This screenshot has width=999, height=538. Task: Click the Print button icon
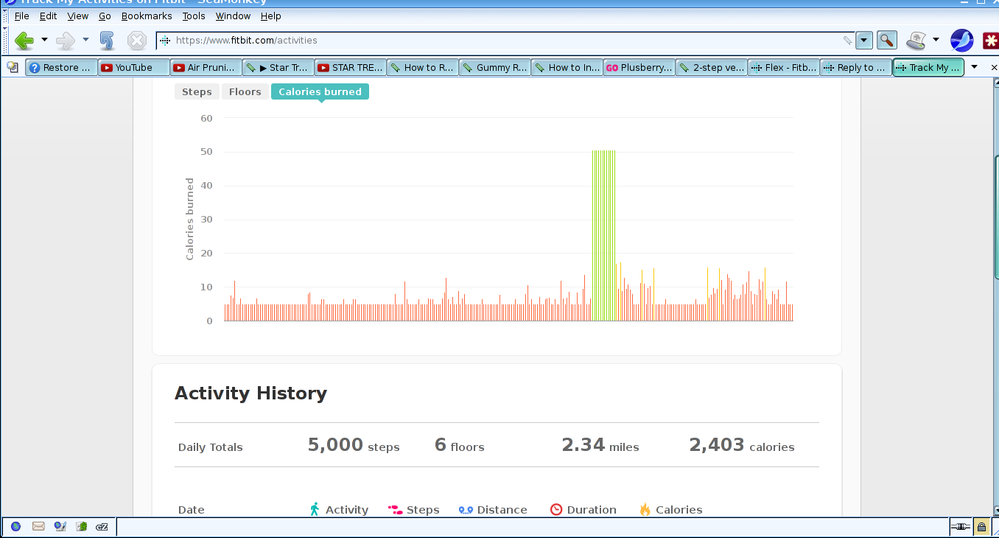tap(916, 40)
